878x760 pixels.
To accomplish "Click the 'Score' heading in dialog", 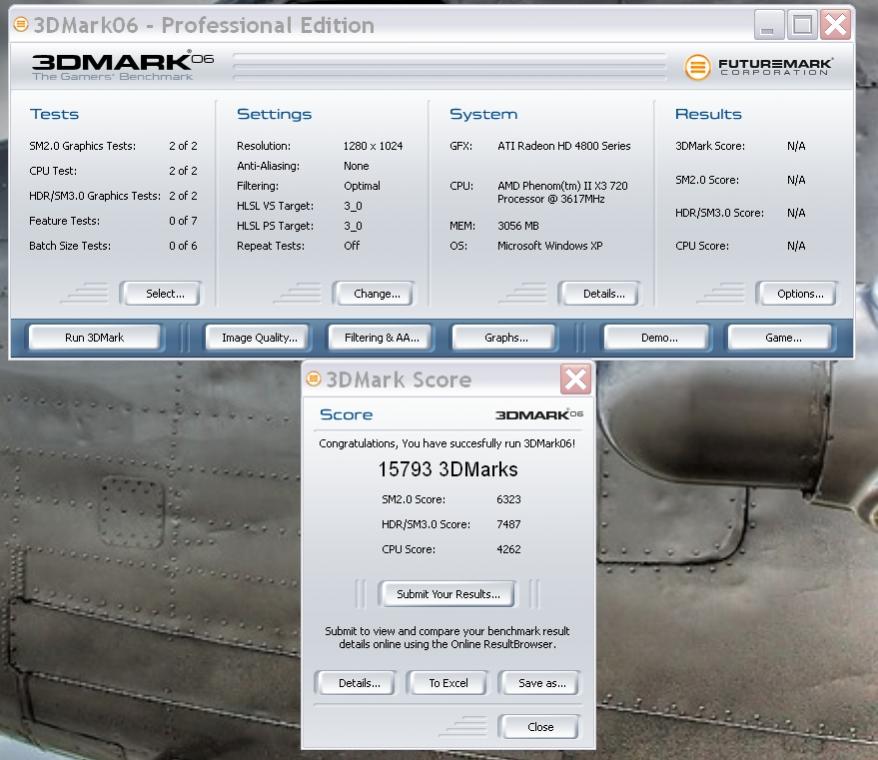I will (346, 414).
